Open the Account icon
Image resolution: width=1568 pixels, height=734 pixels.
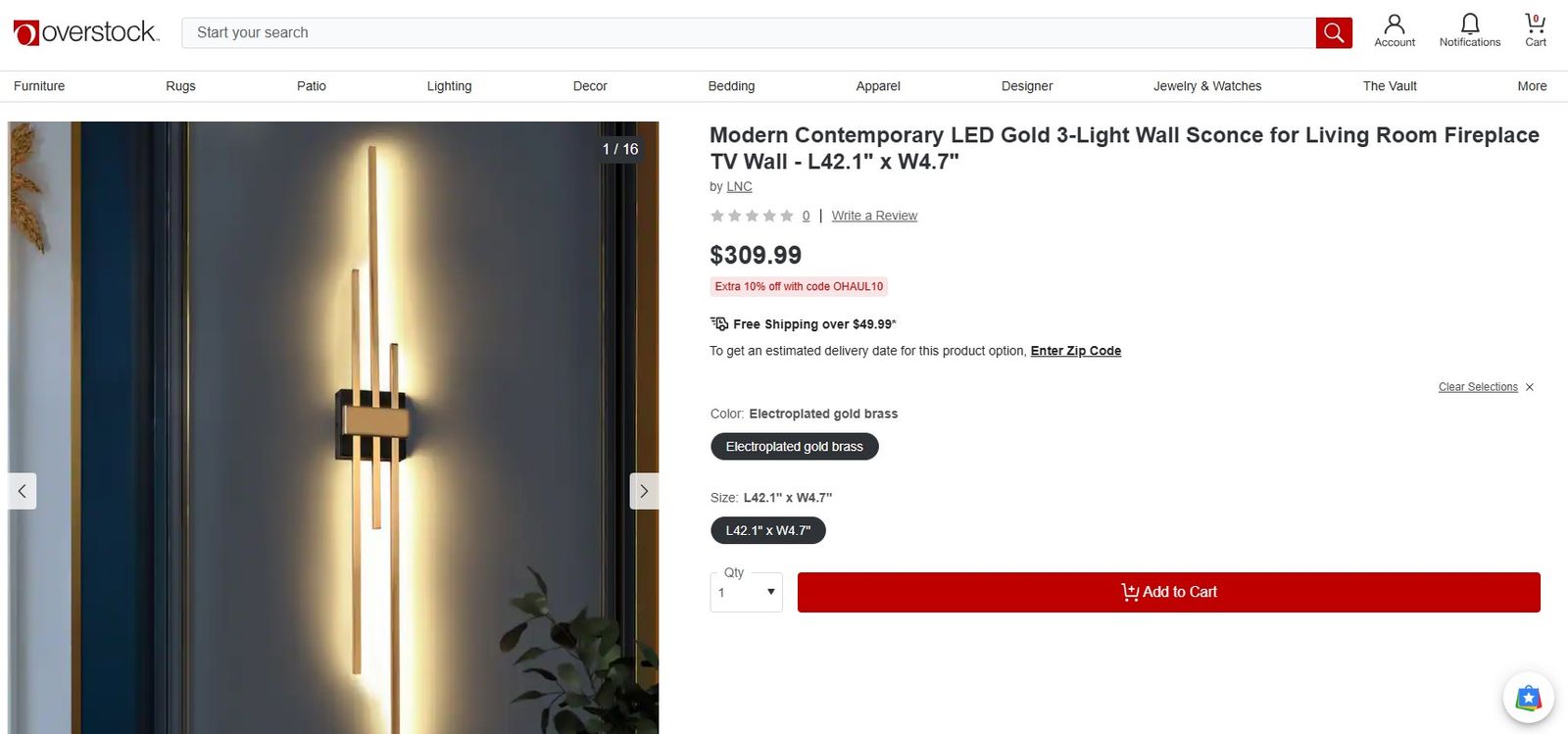point(1394,29)
